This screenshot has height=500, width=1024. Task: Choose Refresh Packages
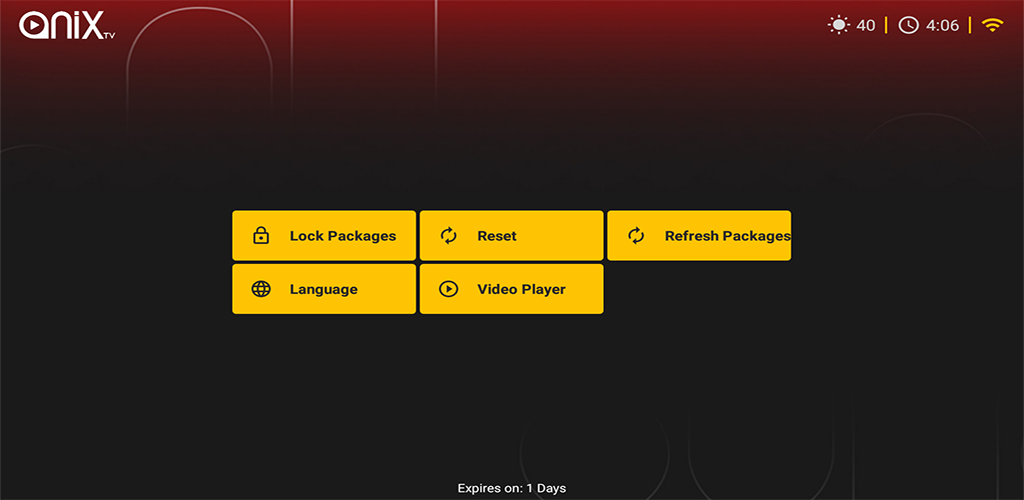click(x=699, y=236)
